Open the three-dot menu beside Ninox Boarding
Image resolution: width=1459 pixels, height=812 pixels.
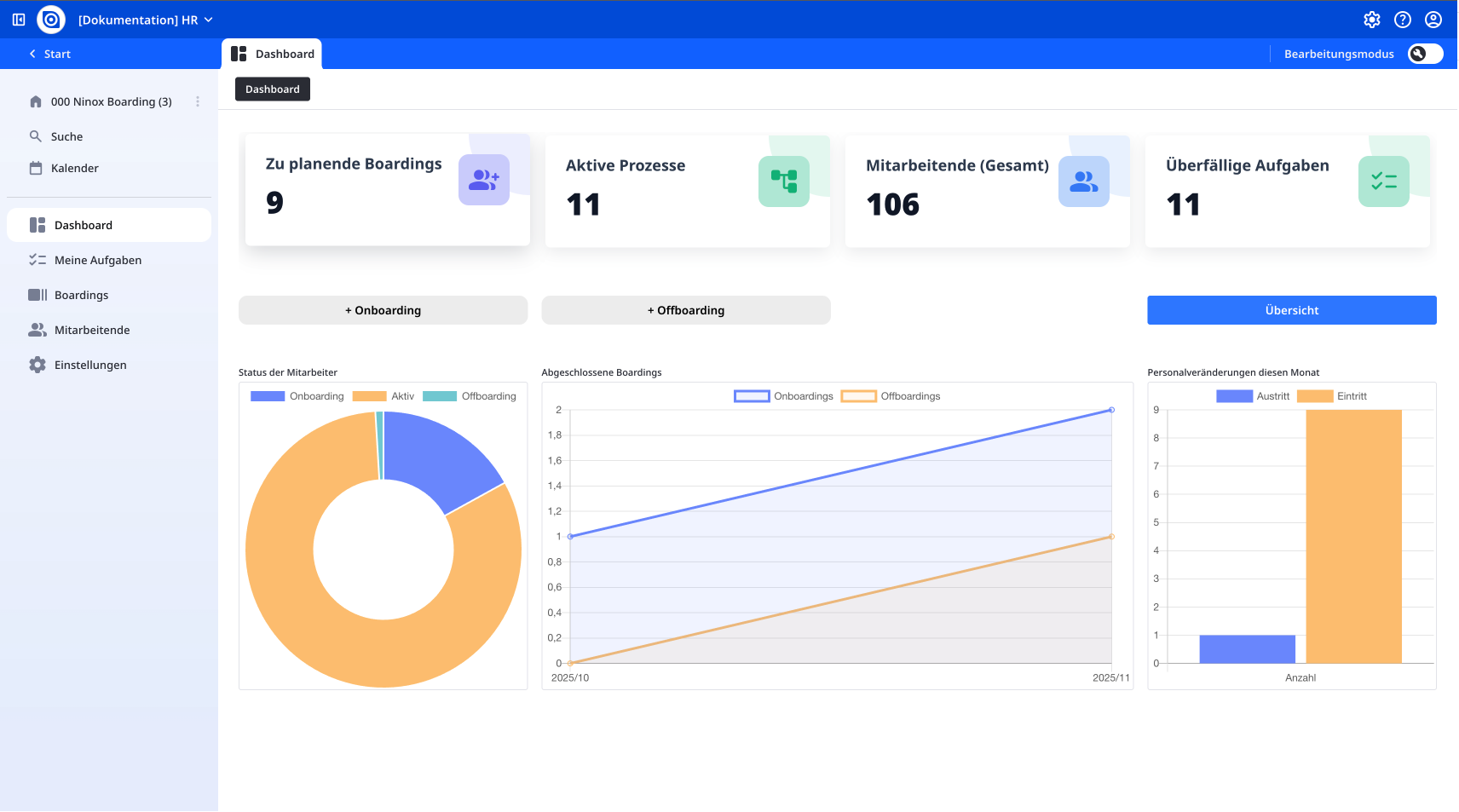tap(198, 101)
